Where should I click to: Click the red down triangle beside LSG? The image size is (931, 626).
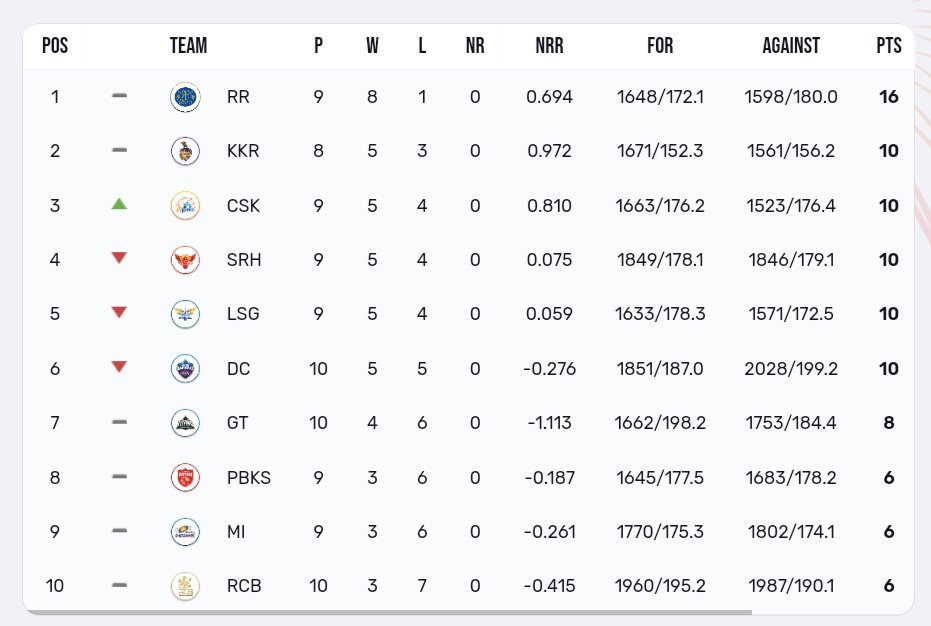click(x=119, y=311)
